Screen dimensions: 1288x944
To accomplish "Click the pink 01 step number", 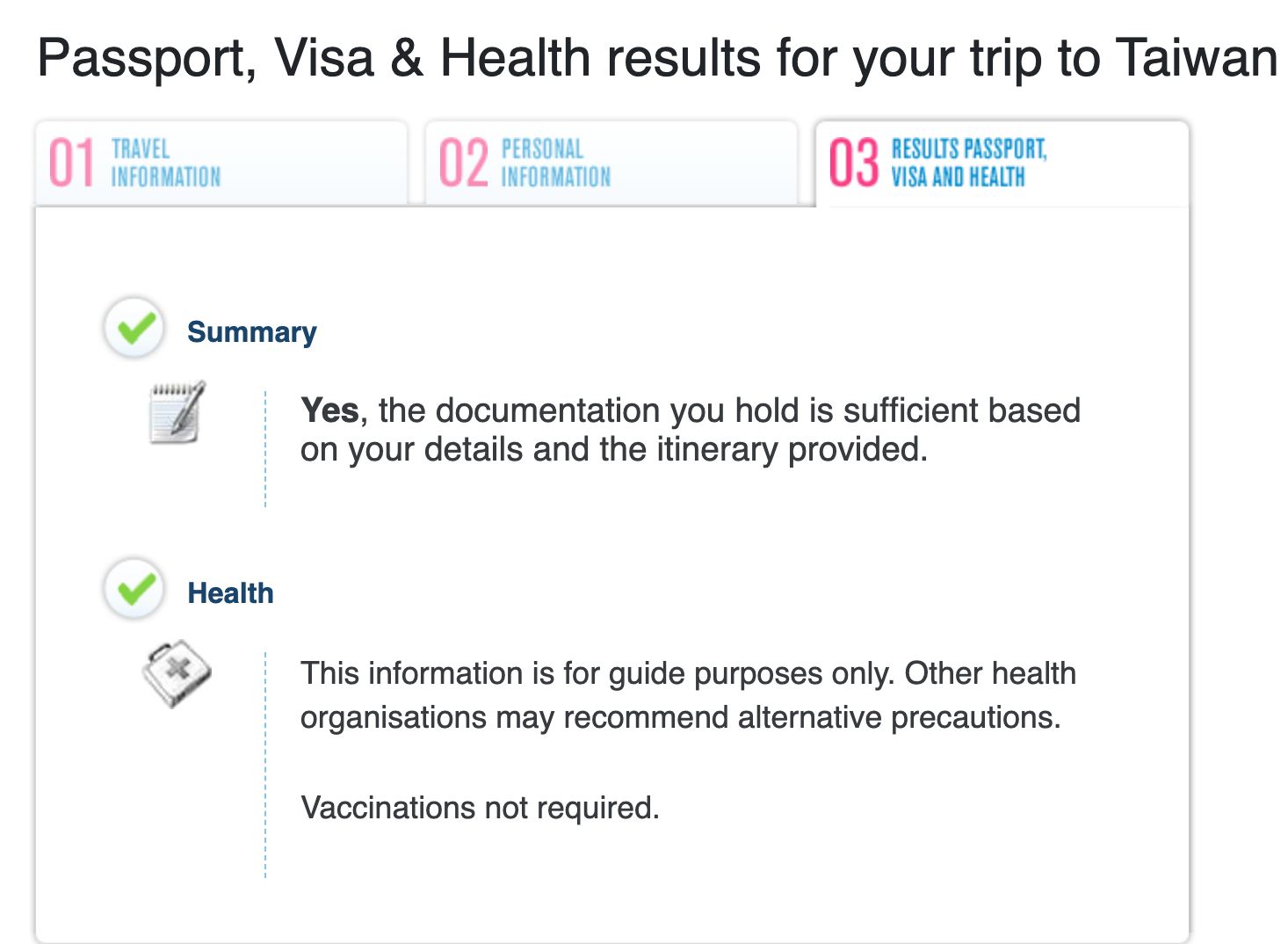I will 71,163.
